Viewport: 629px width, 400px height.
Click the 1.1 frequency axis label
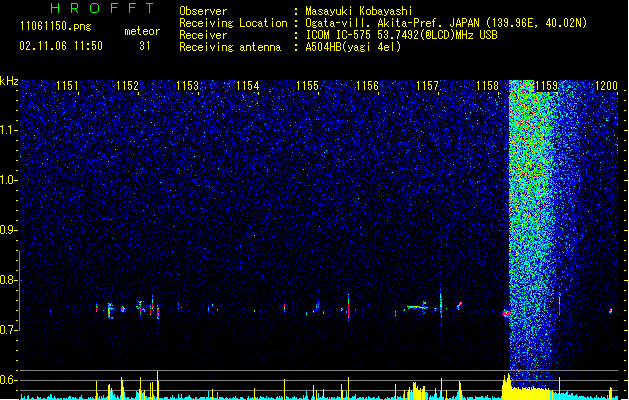(9, 130)
